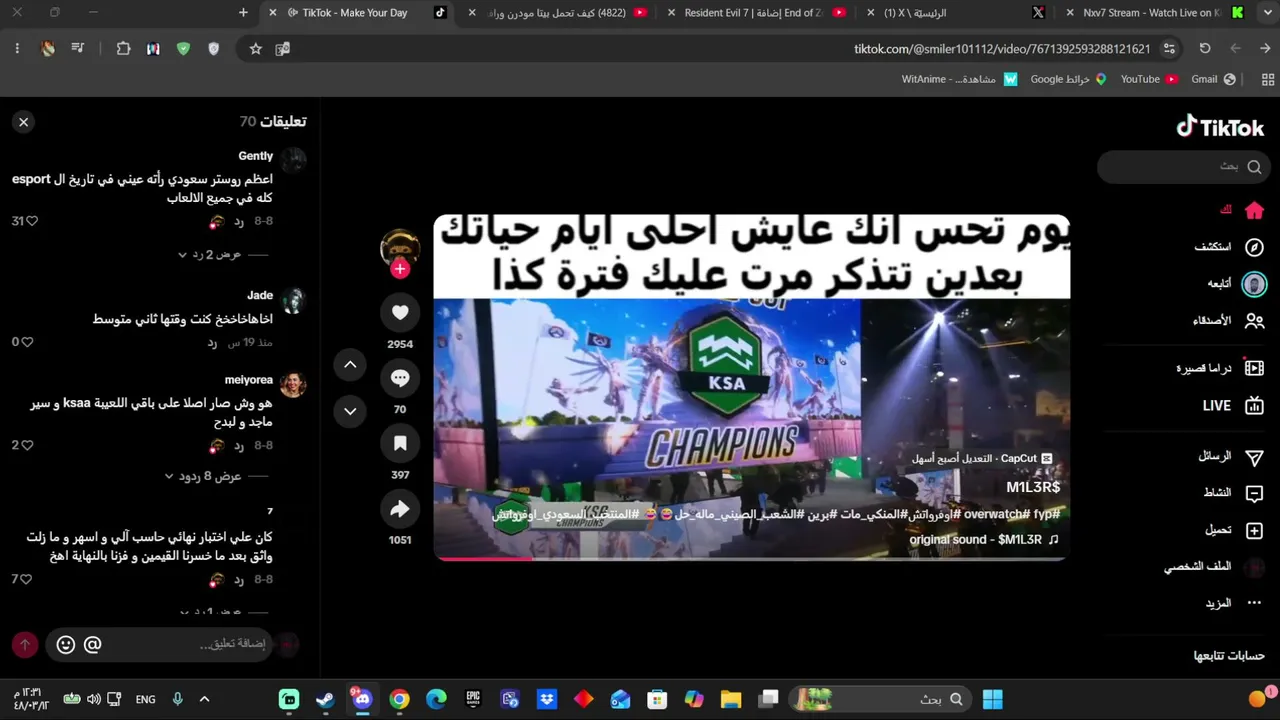Open the short drama section (دراما قصيرة)
The width and height of the screenshot is (1280, 720).
[1220, 368]
